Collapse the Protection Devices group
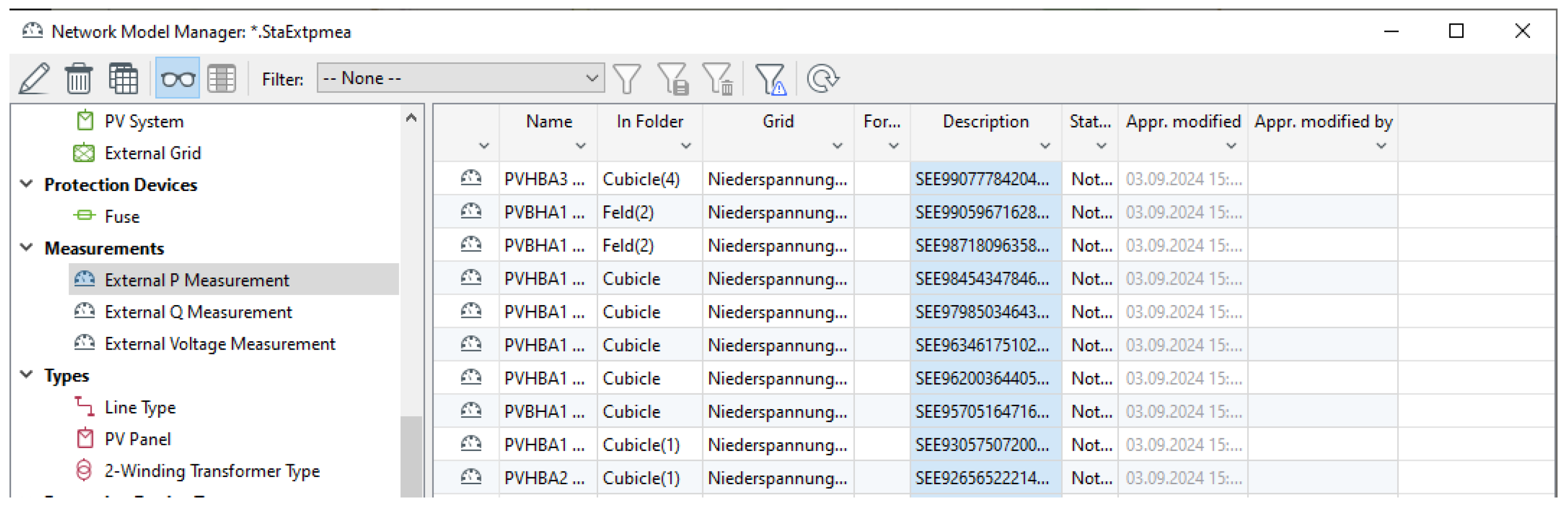Image resolution: width=1568 pixels, height=507 pixels. 26,183
